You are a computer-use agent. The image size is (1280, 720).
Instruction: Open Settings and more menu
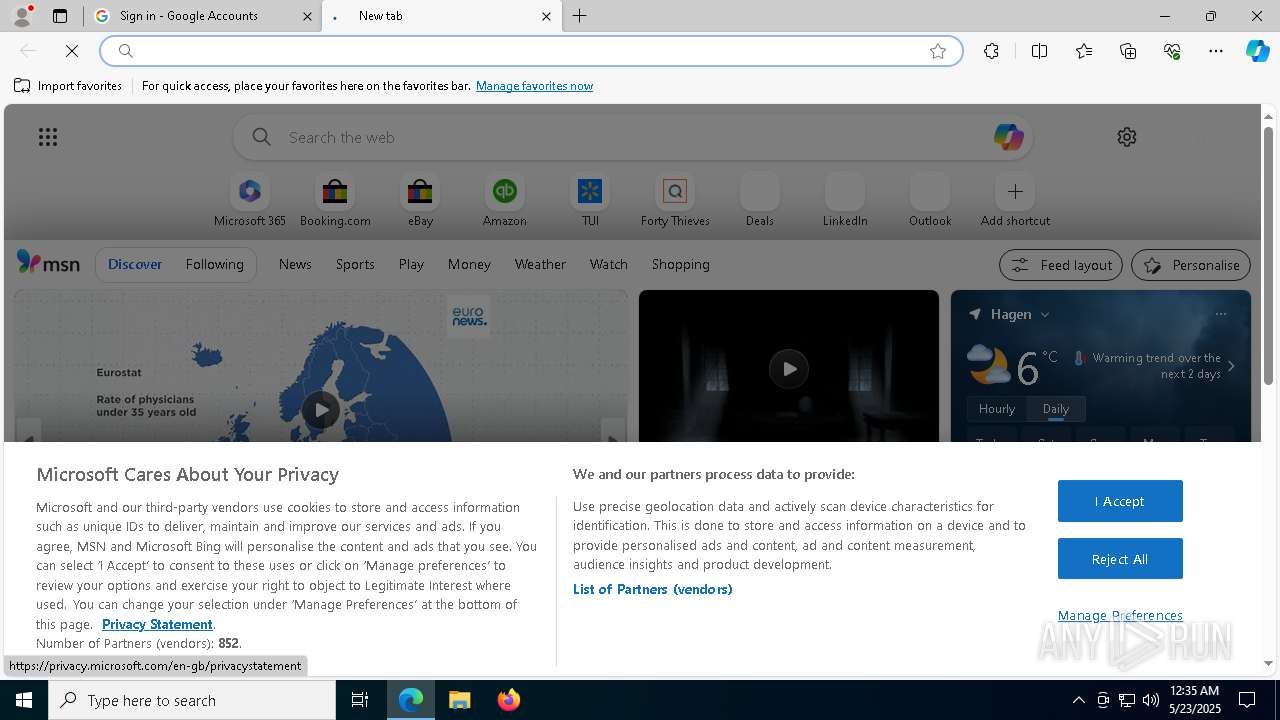pos(1216,51)
